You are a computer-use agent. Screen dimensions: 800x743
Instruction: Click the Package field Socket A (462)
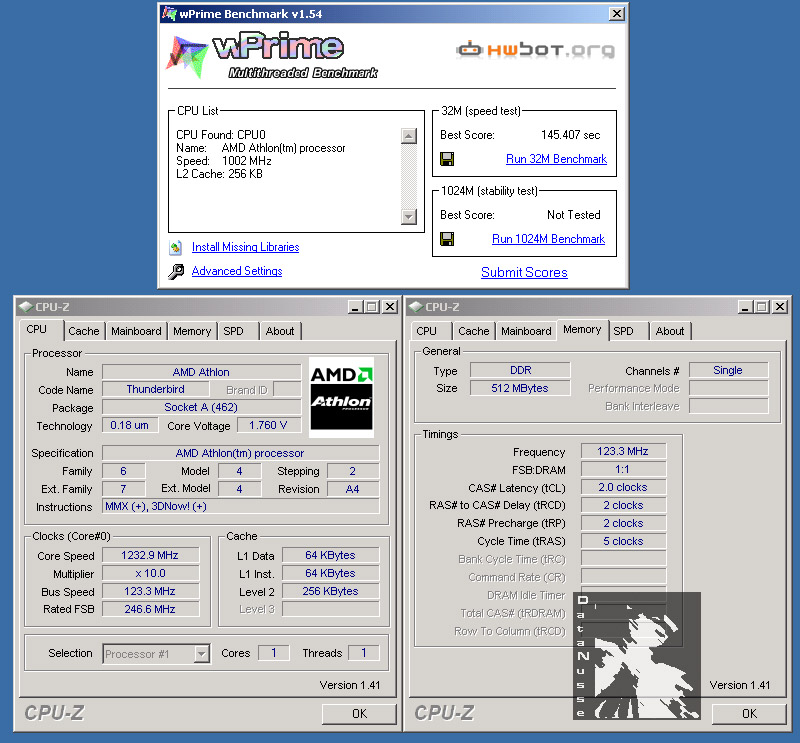pos(201,407)
